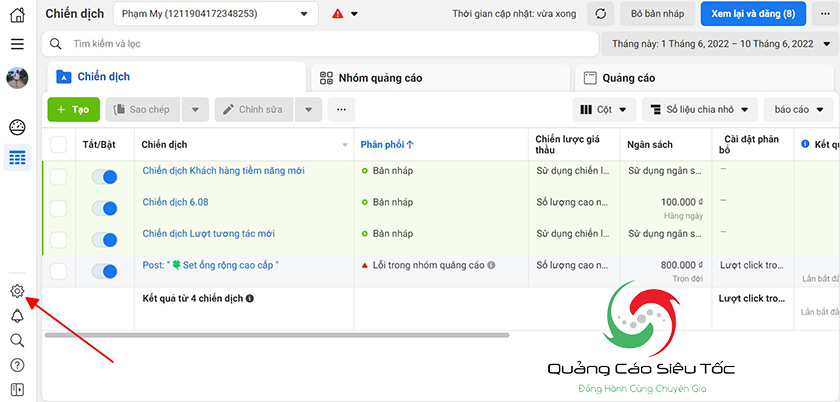840x402 pixels.
Task: Click the Sao chép button
Action: [143, 109]
